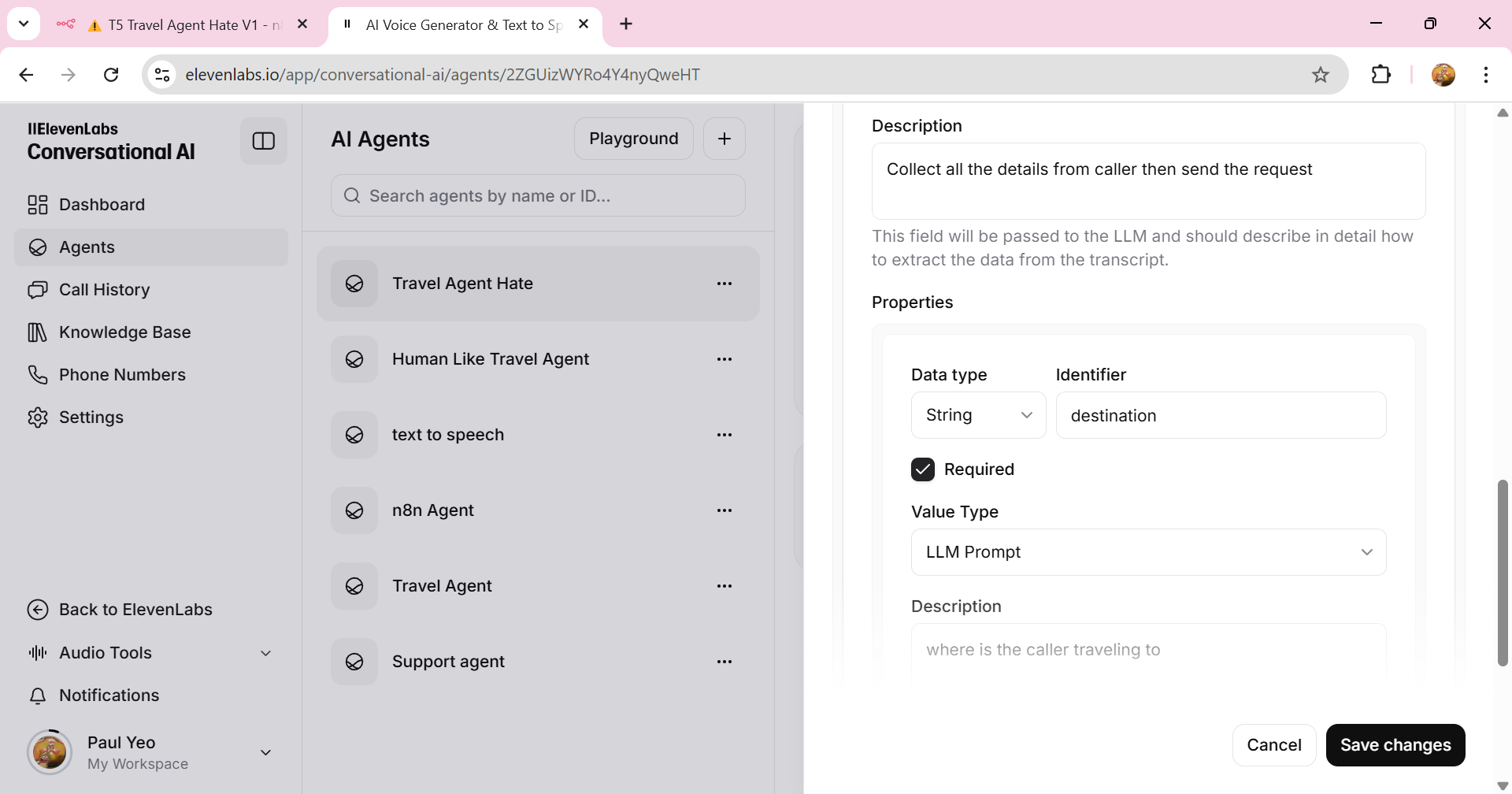Switch to T5 Travel Agent Hate V1 tab
The image size is (1512, 794).
[x=183, y=24]
